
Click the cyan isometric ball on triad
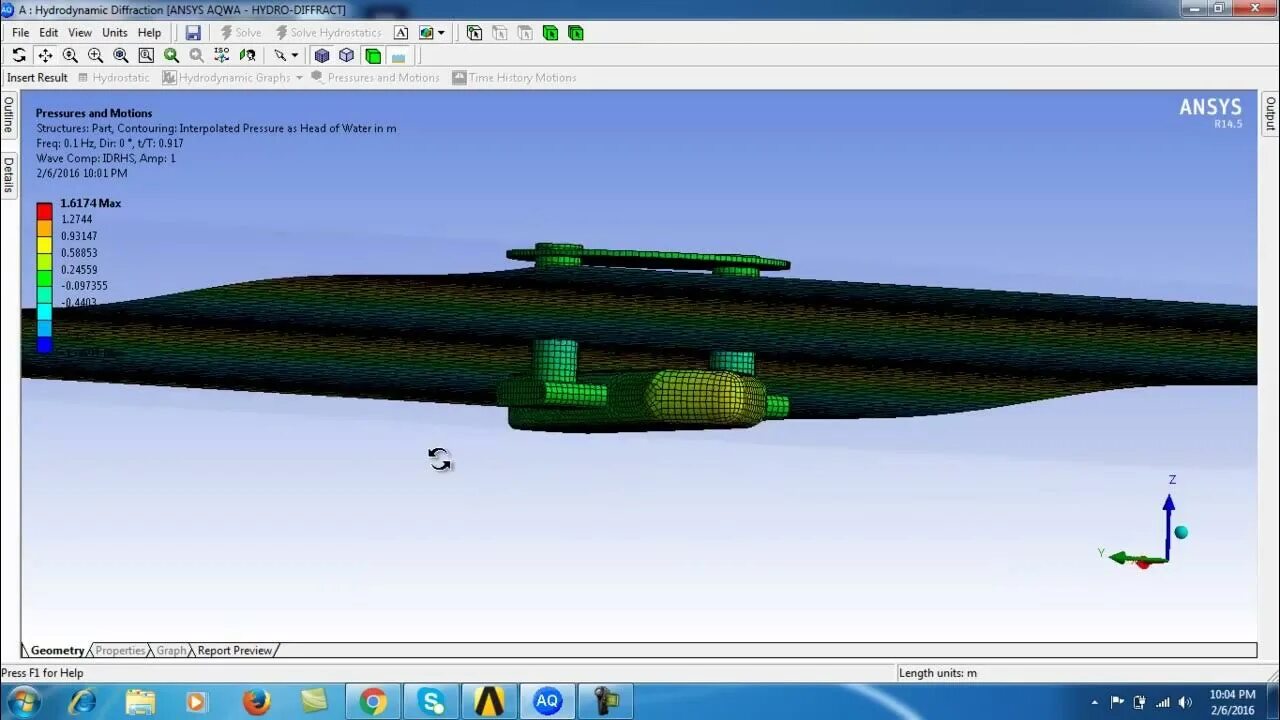pyautogui.click(x=1181, y=532)
